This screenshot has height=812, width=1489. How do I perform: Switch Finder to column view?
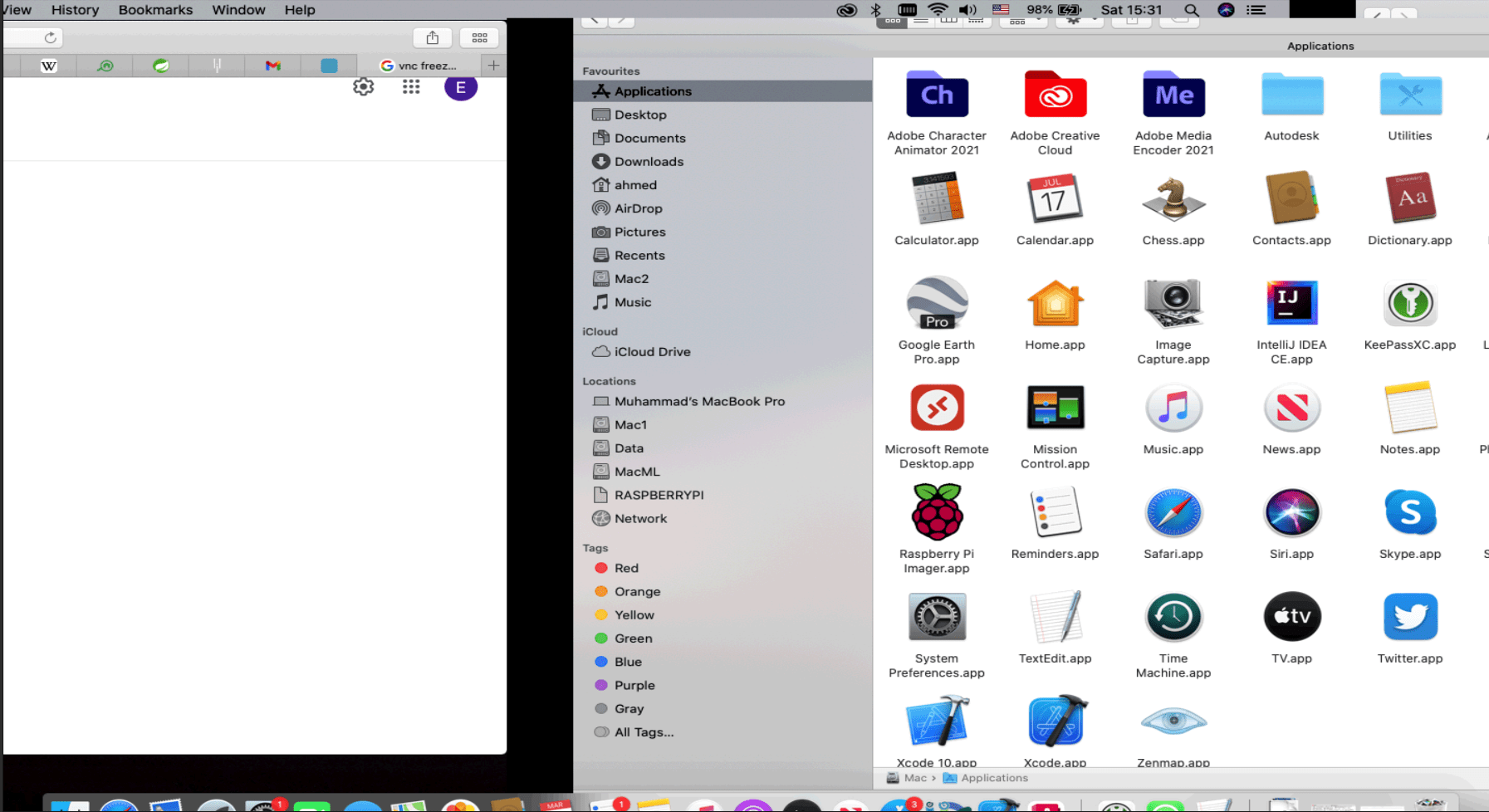point(948,21)
